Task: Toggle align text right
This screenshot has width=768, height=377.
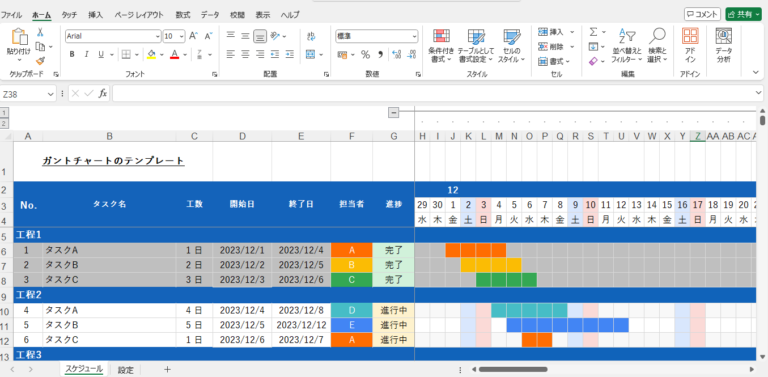Action: point(260,54)
